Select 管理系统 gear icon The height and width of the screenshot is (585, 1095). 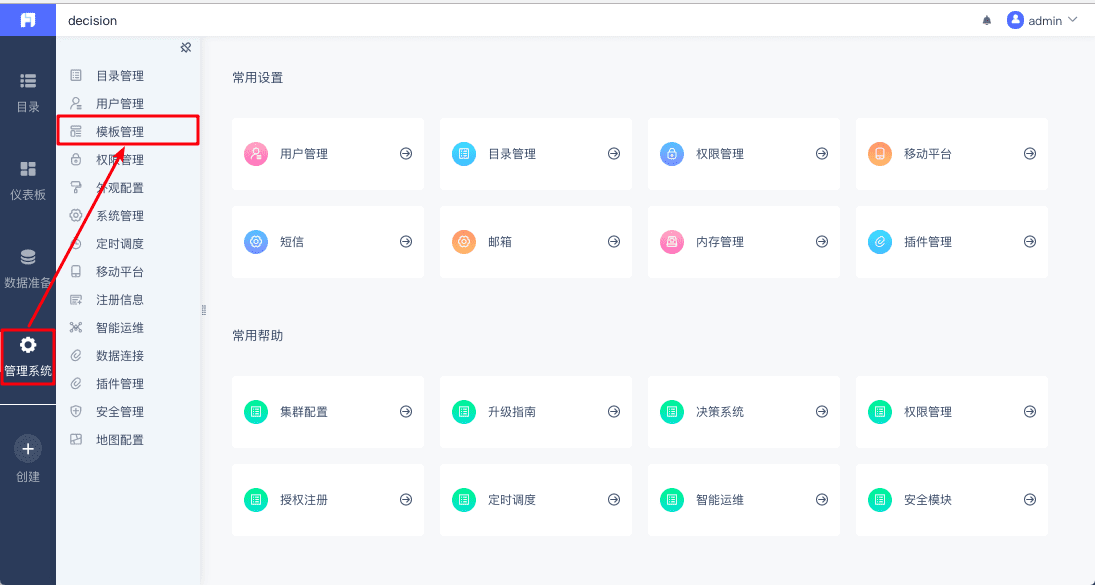point(28,345)
